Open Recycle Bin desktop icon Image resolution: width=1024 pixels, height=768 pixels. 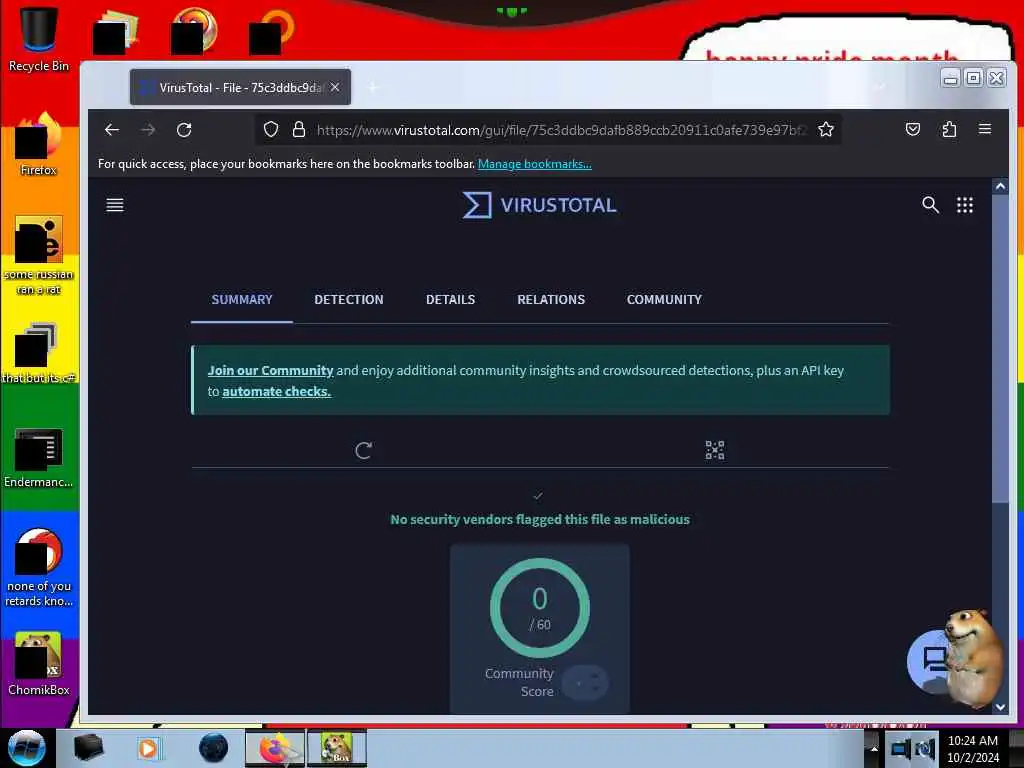coord(39,39)
